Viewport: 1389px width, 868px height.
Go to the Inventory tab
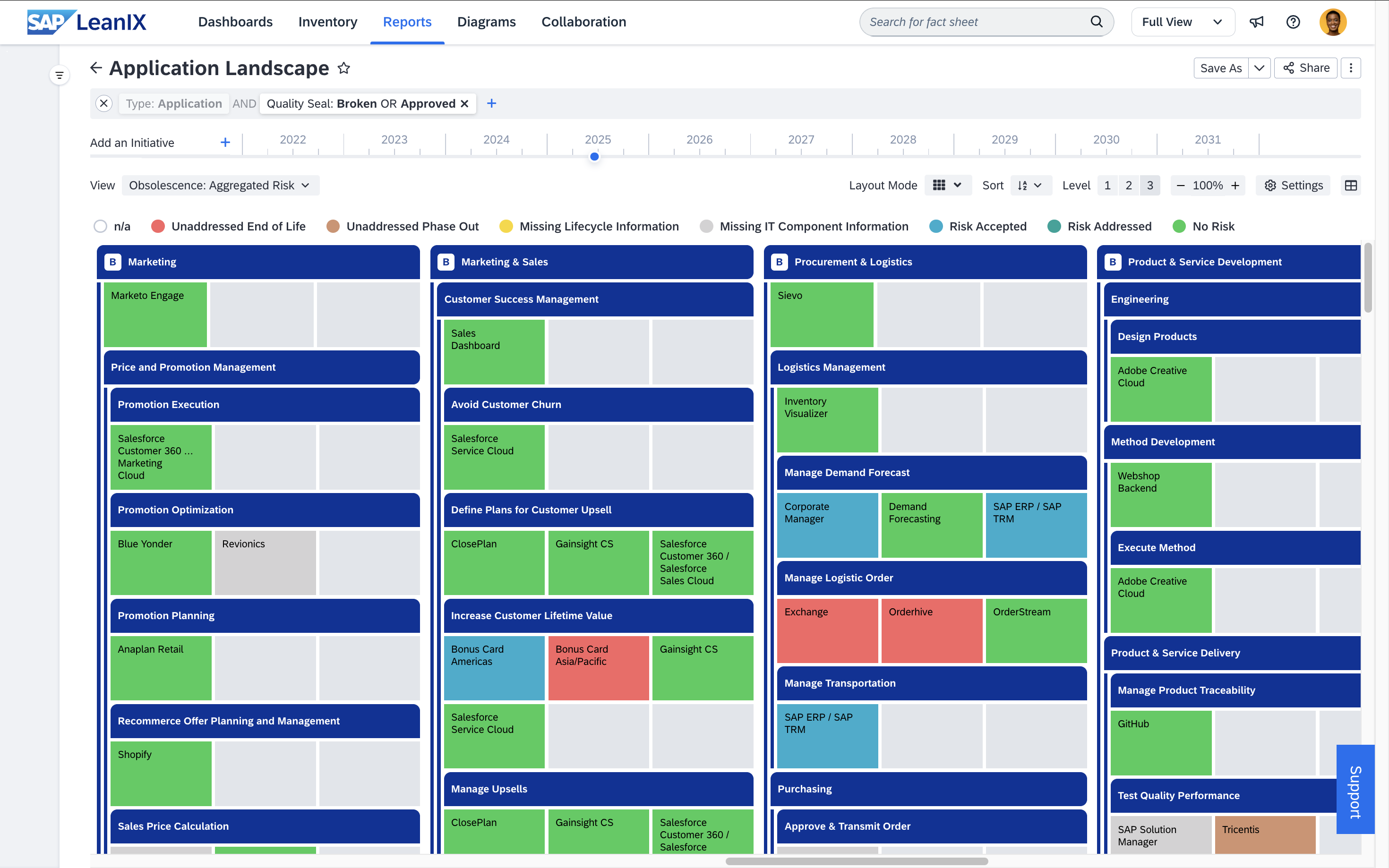pyautogui.click(x=327, y=22)
